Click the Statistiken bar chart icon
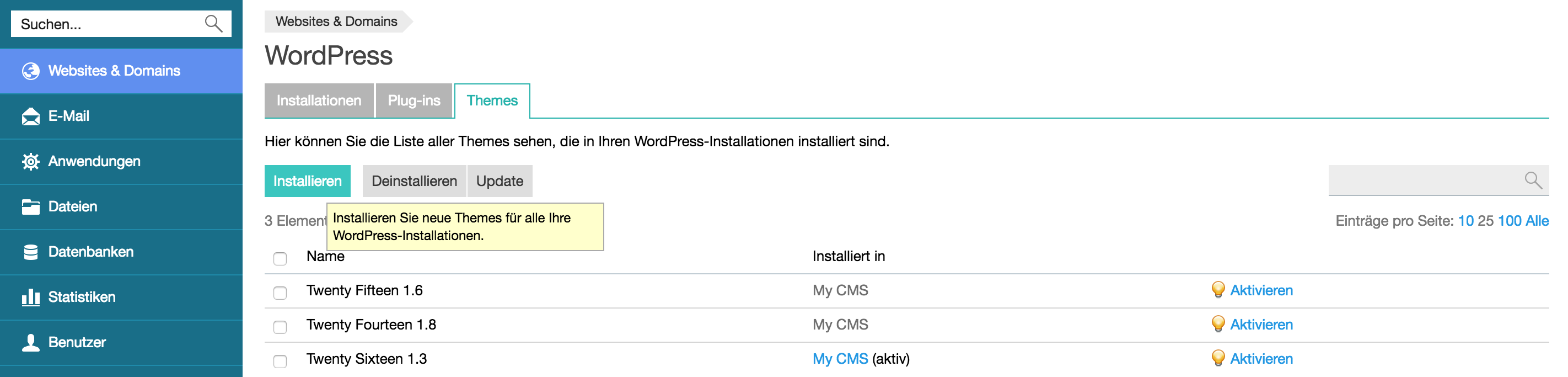The height and width of the screenshot is (377, 1568). (x=30, y=297)
